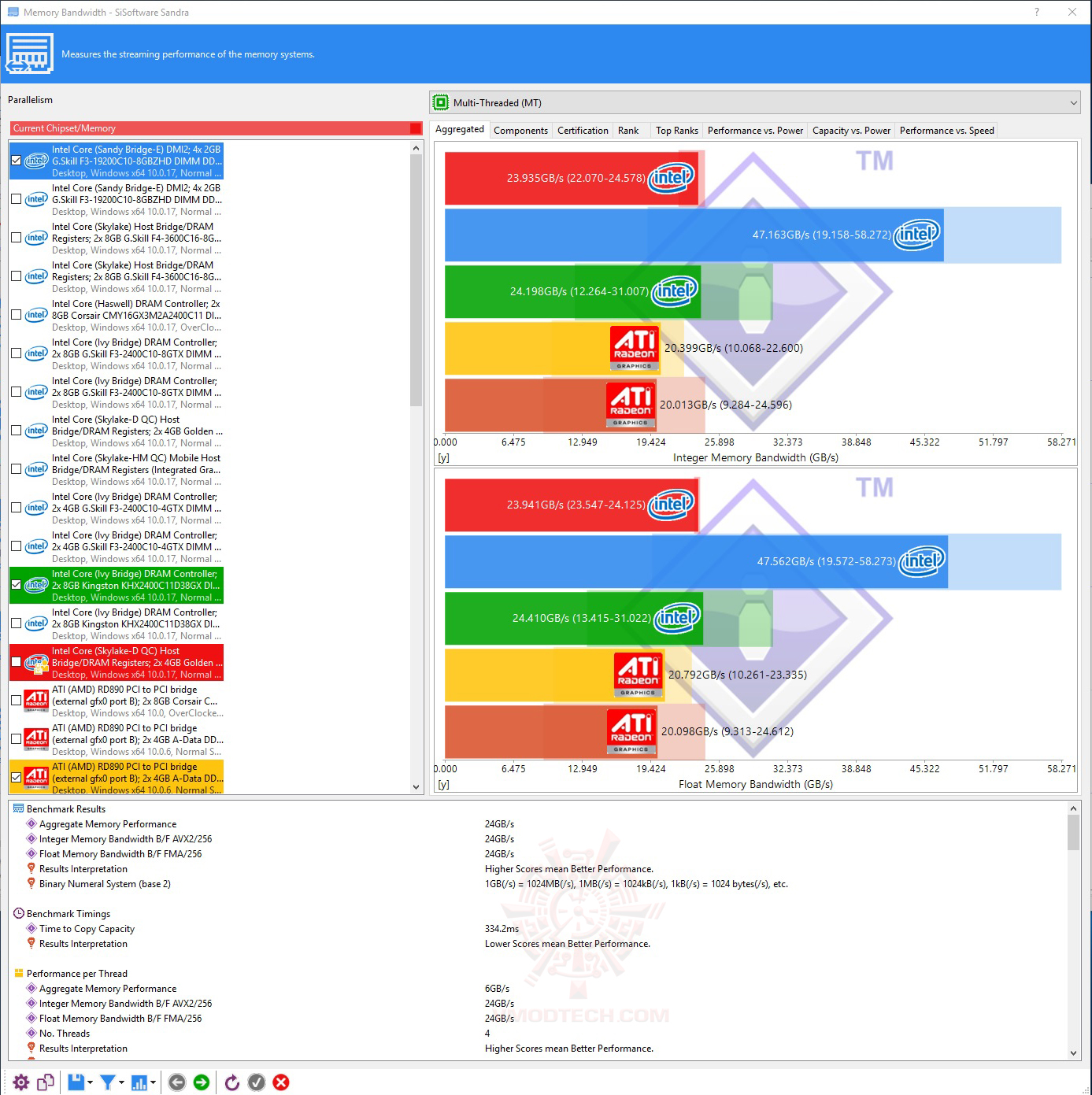Click the results panel scrollbar thumb
The height and width of the screenshot is (1095, 1092).
pyautogui.click(x=1073, y=832)
